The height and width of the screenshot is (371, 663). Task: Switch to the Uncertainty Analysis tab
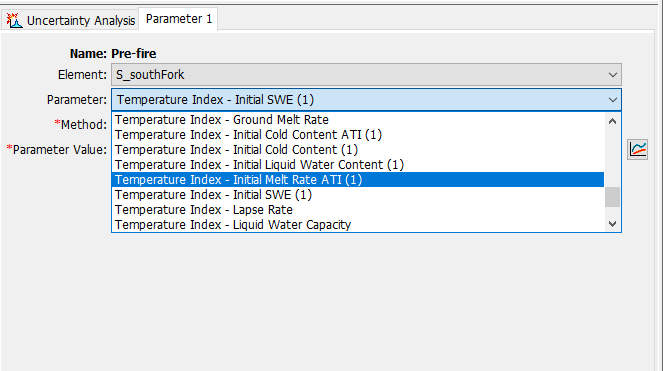pos(70,20)
